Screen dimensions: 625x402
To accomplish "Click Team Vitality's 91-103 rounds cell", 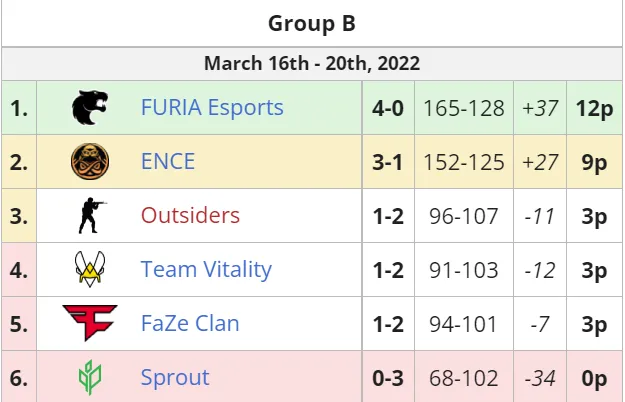I will [464, 270].
